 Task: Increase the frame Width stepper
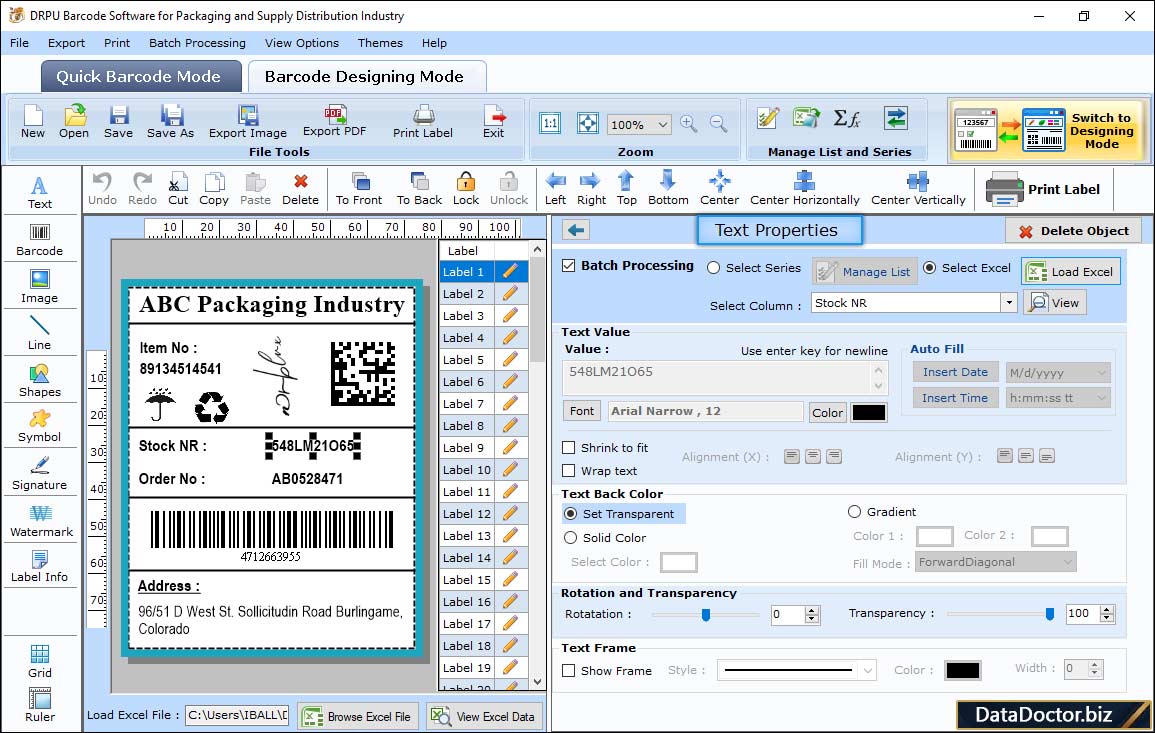pos(1095,664)
